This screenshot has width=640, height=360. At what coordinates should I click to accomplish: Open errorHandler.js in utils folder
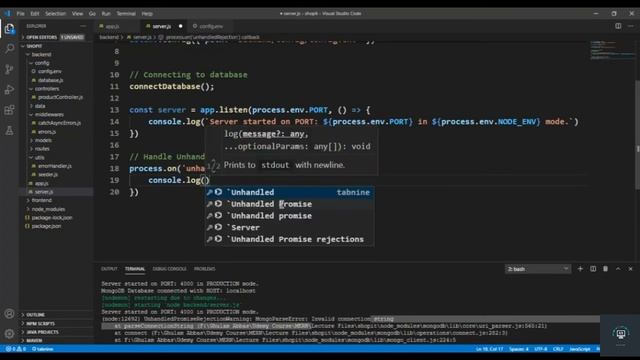tap(56, 166)
